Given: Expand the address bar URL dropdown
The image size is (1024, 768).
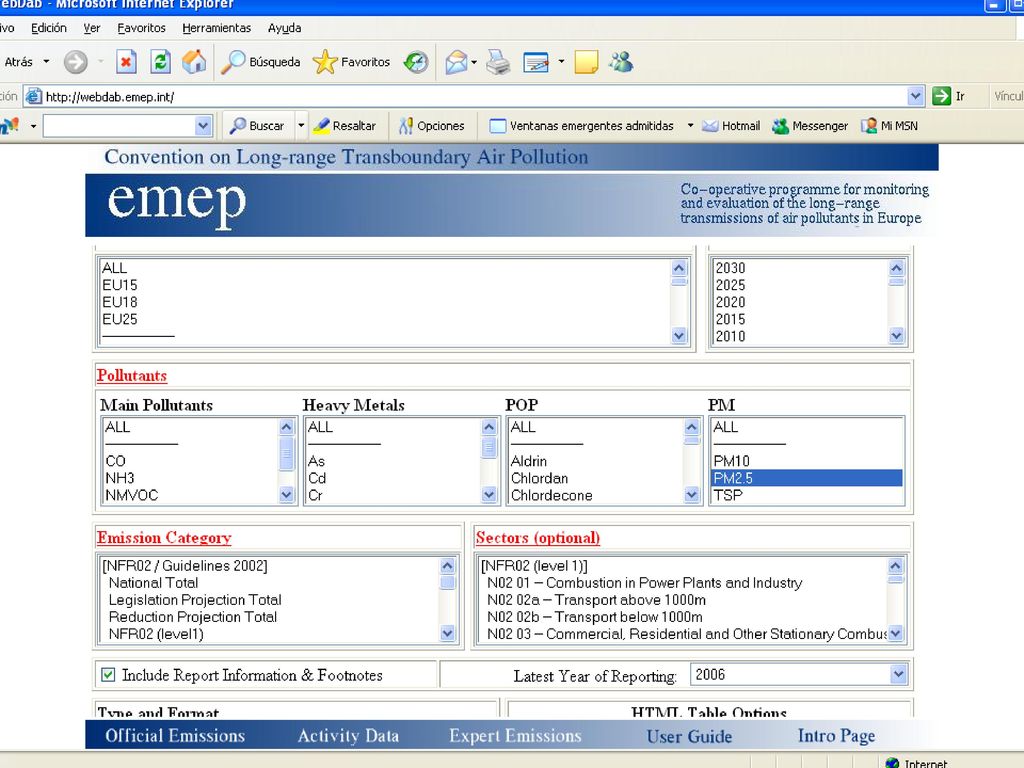Looking at the screenshot, I should coord(916,96).
